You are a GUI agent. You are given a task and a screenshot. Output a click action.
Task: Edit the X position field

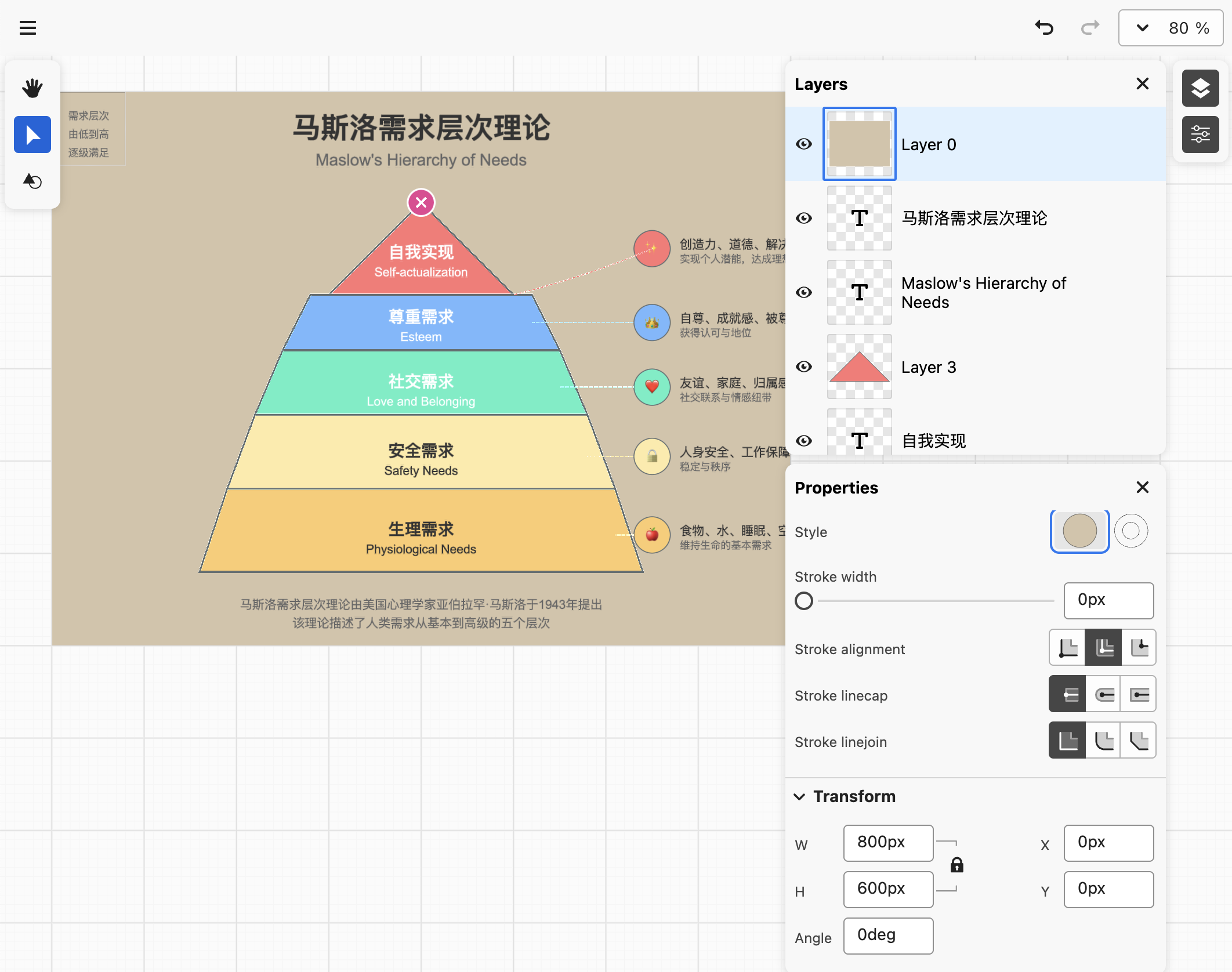click(1108, 843)
